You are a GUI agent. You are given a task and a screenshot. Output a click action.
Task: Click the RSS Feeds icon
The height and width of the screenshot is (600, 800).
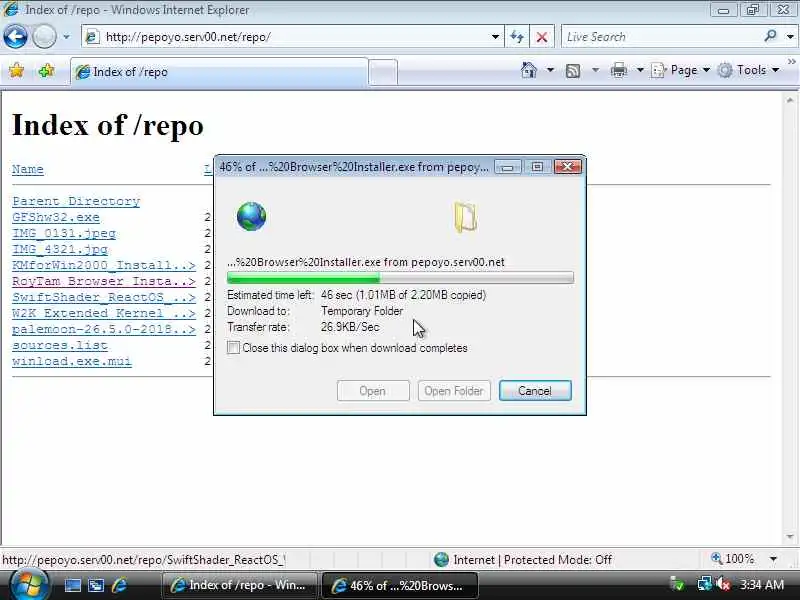pyautogui.click(x=573, y=70)
